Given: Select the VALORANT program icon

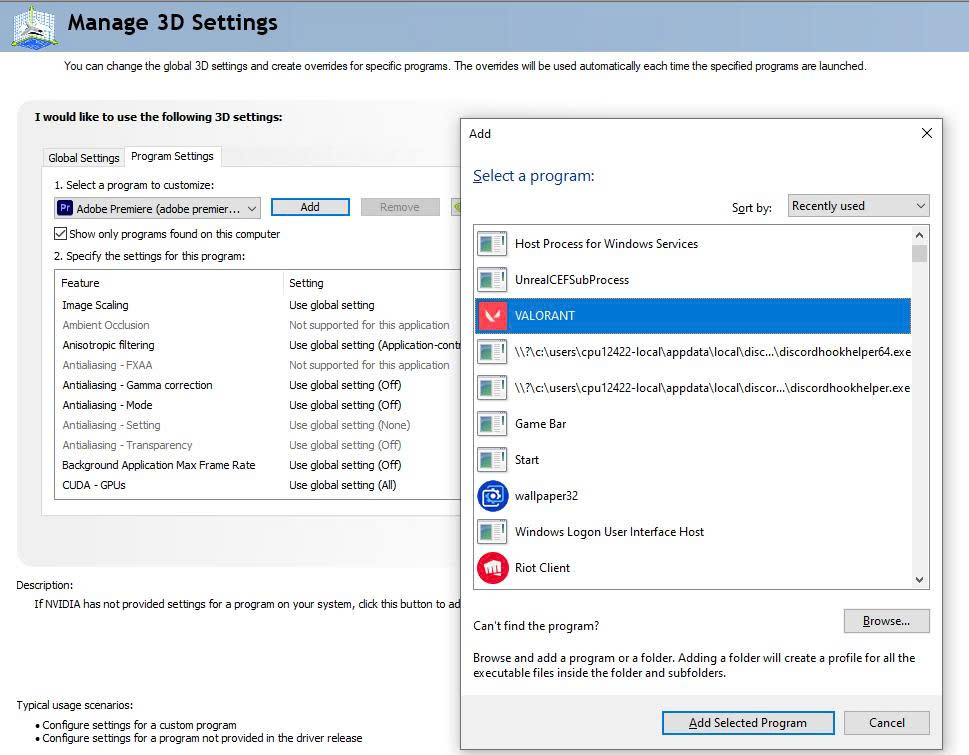Looking at the screenshot, I should (492, 316).
